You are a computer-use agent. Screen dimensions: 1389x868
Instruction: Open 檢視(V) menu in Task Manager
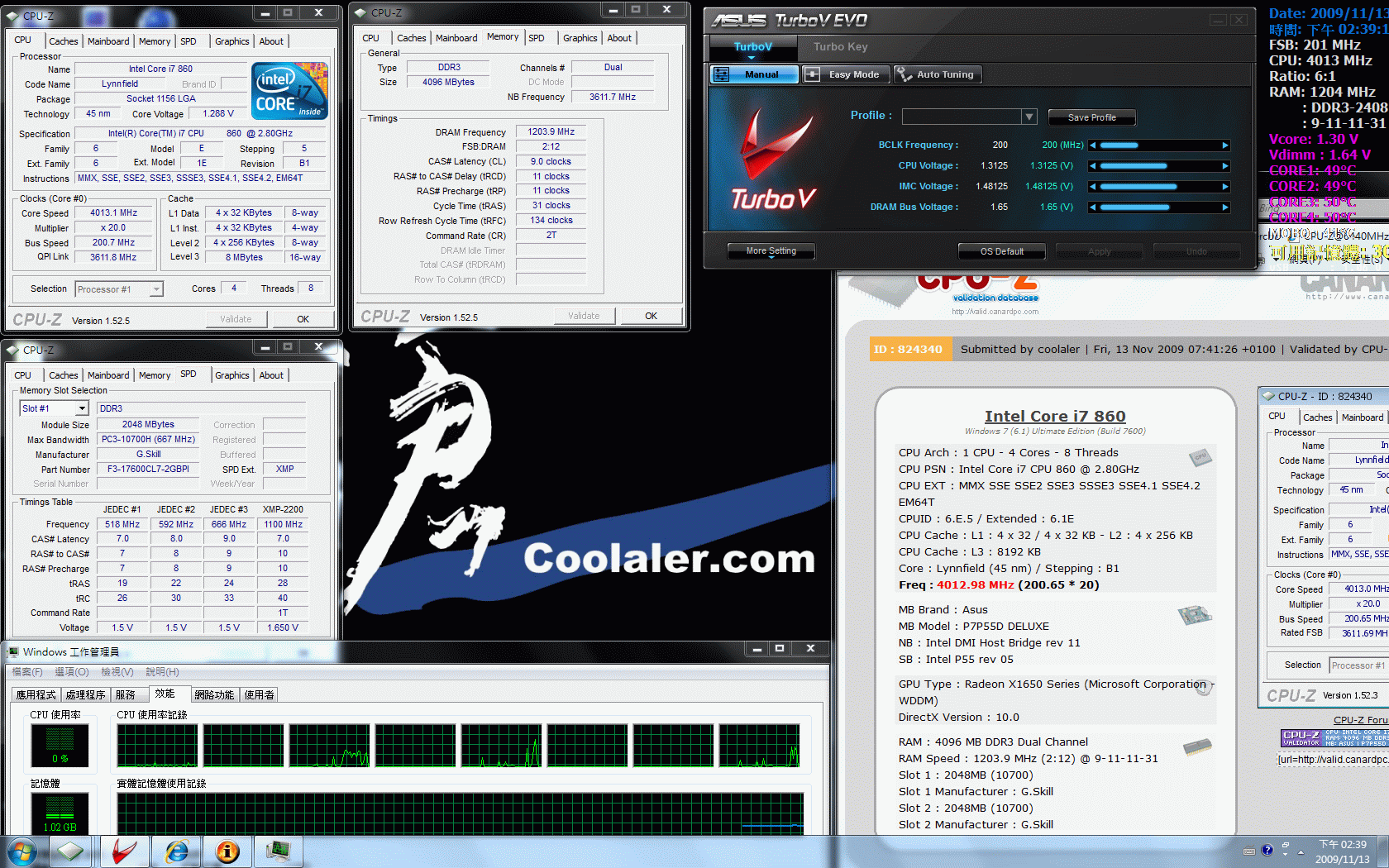[117, 672]
